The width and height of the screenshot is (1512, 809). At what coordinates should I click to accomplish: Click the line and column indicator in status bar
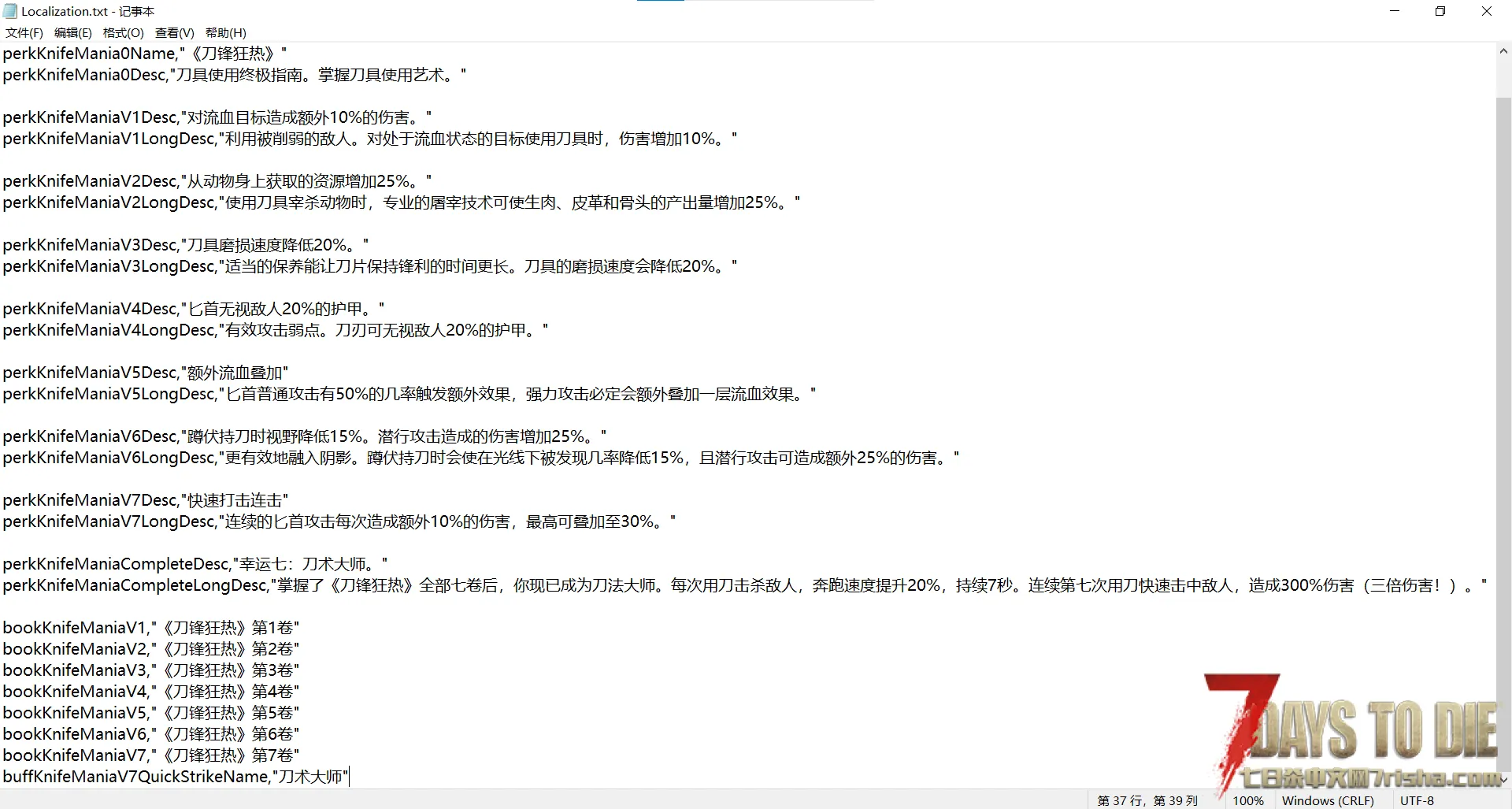(x=1147, y=800)
